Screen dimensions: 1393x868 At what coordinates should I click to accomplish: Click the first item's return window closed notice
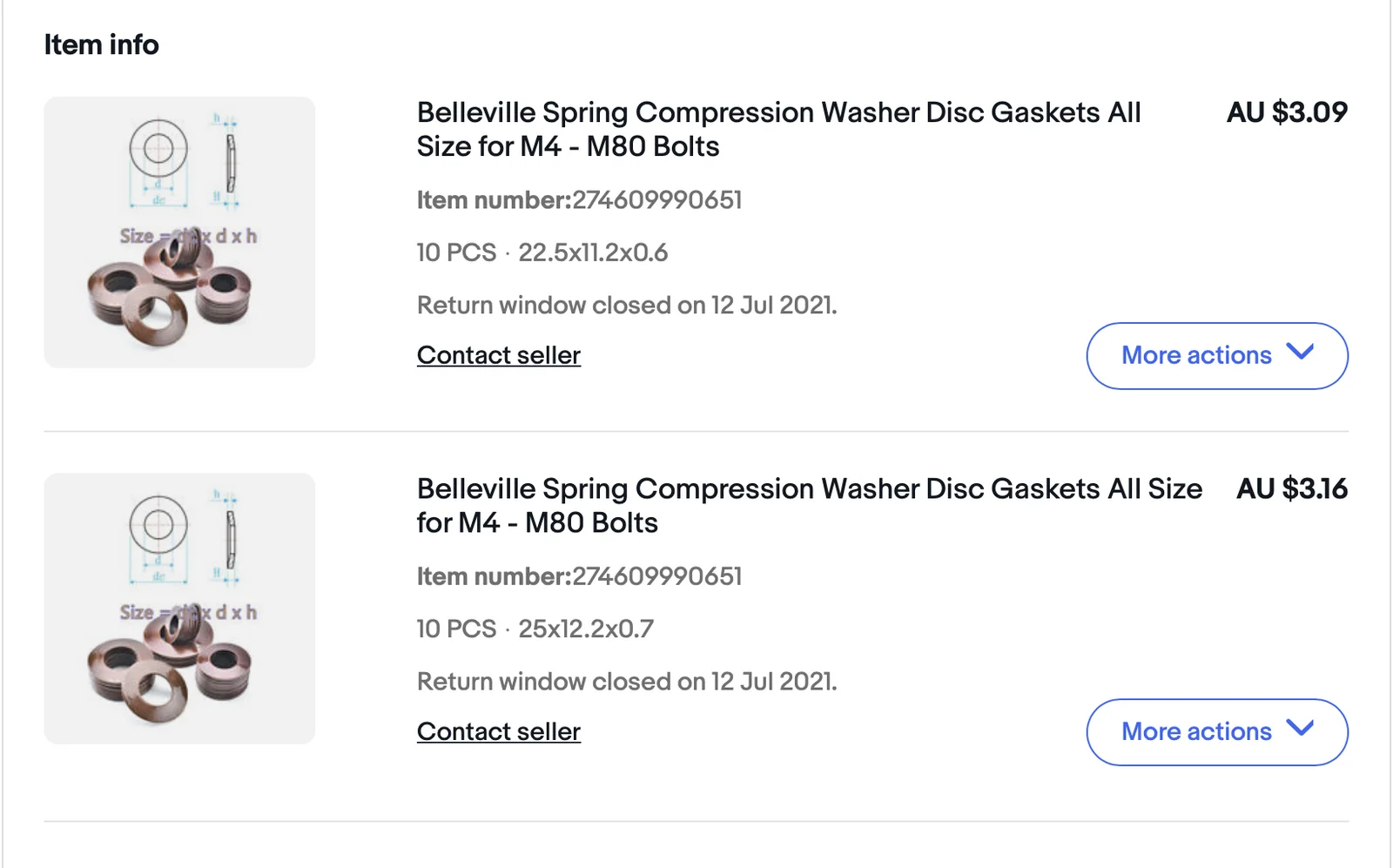coord(626,305)
